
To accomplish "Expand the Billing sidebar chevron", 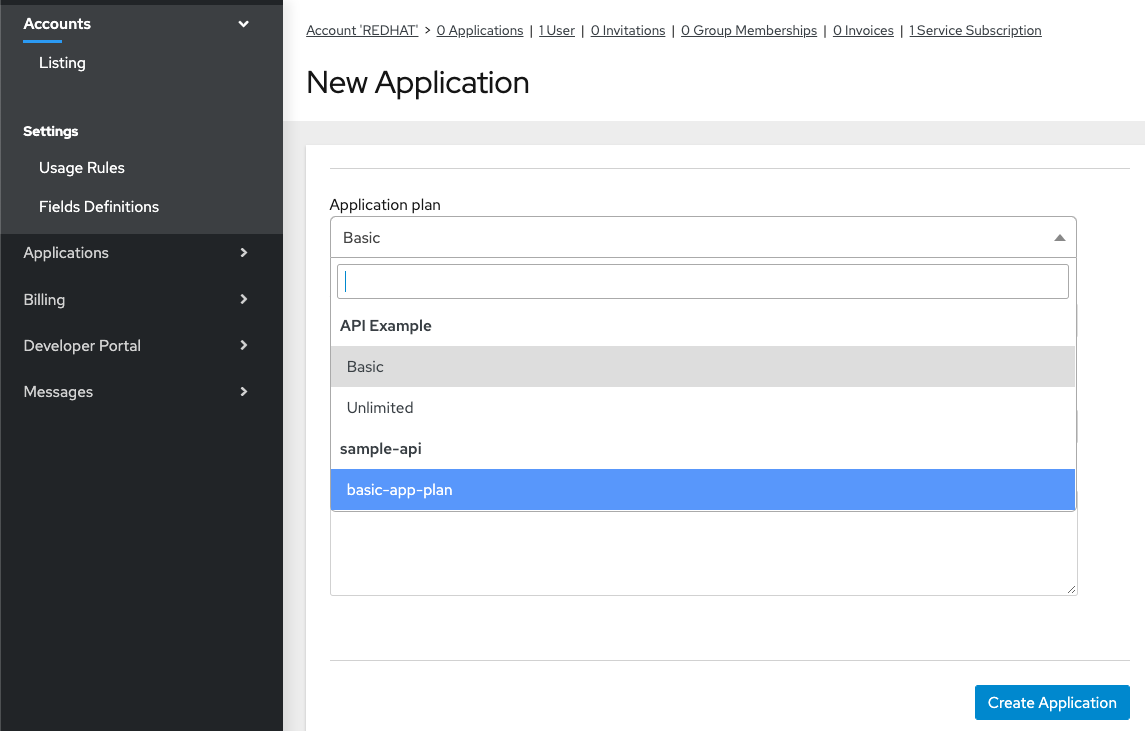I will (243, 299).
